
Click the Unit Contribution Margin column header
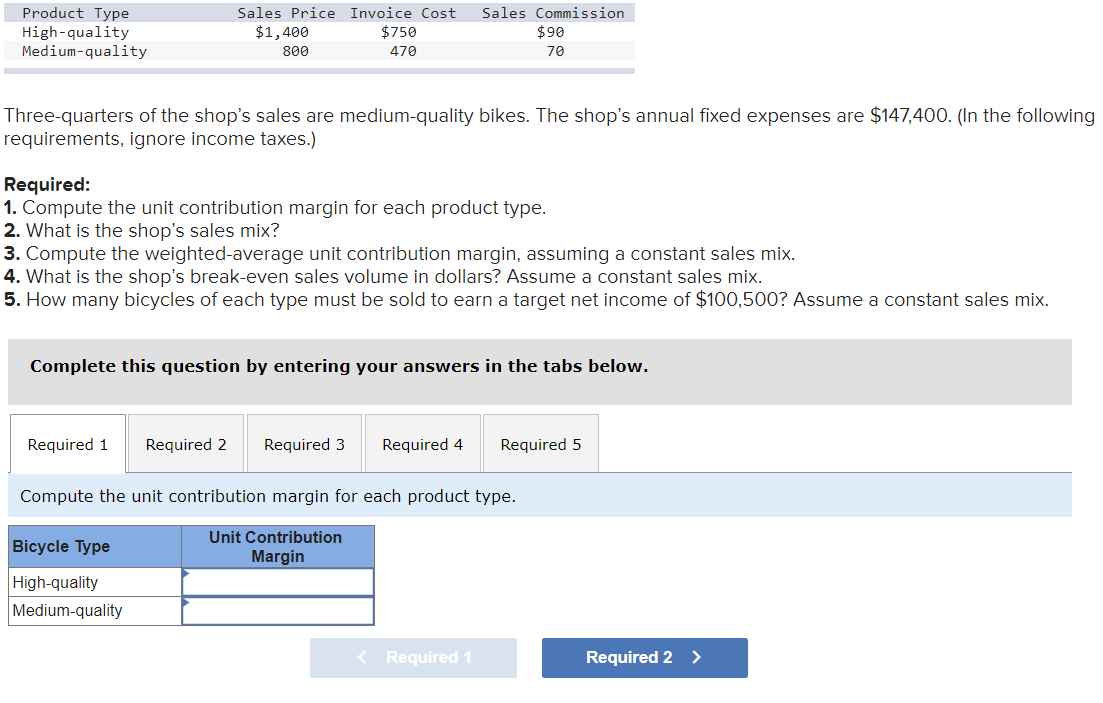pos(276,547)
